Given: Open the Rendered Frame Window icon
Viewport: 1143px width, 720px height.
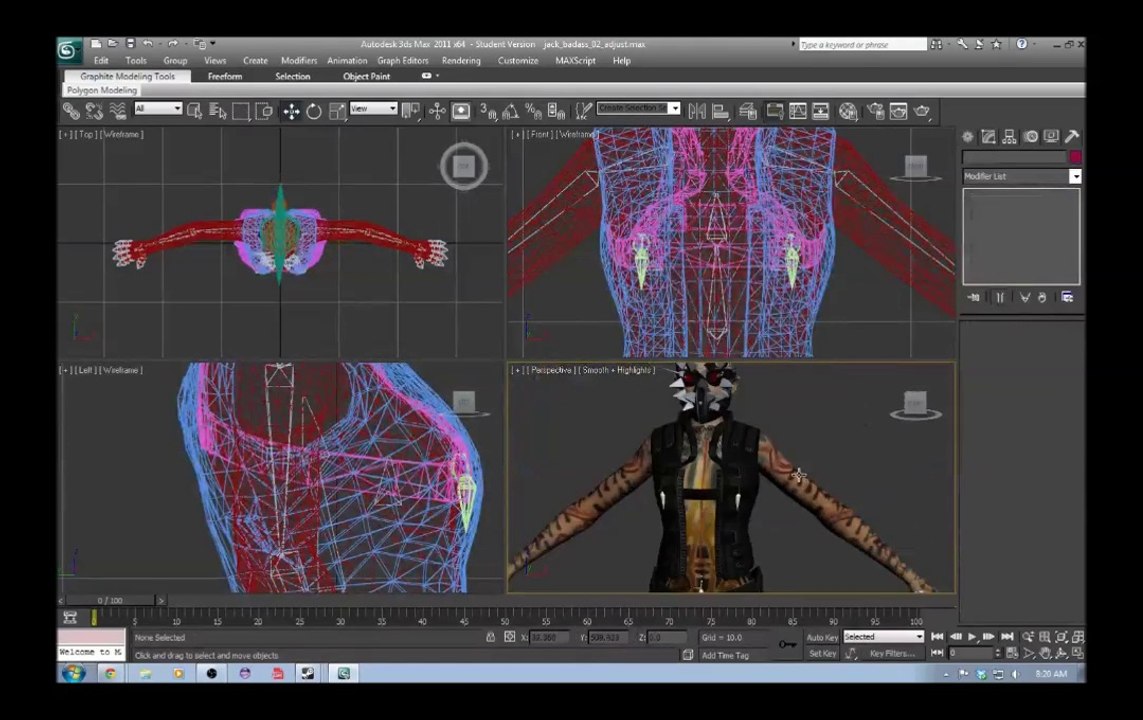Looking at the screenshot, I should click(899, 111).
